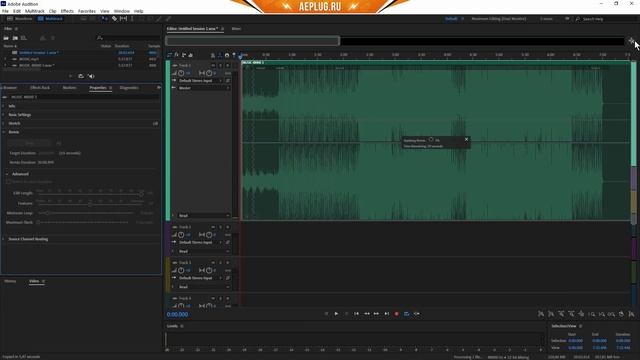Open Track 2 Default Stereo Input dropdown
This screenshot has height=360, width=640.
click(x=200, y=242)
